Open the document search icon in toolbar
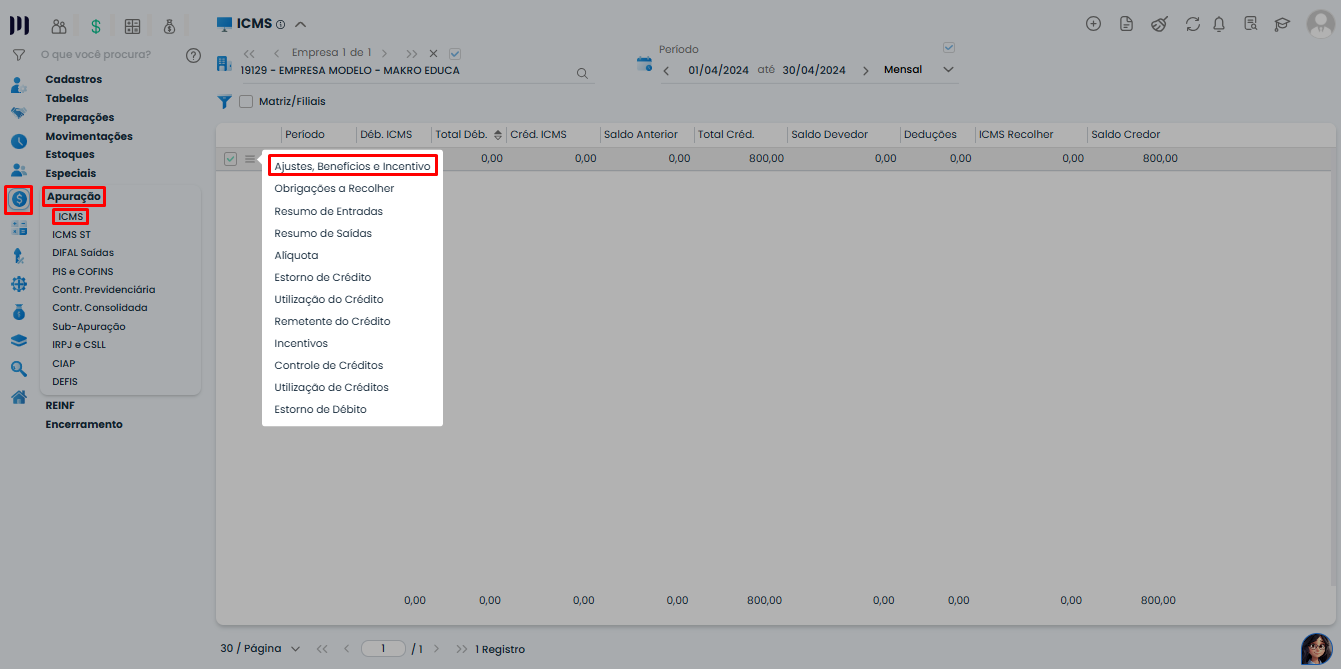 pos(1250,24)
